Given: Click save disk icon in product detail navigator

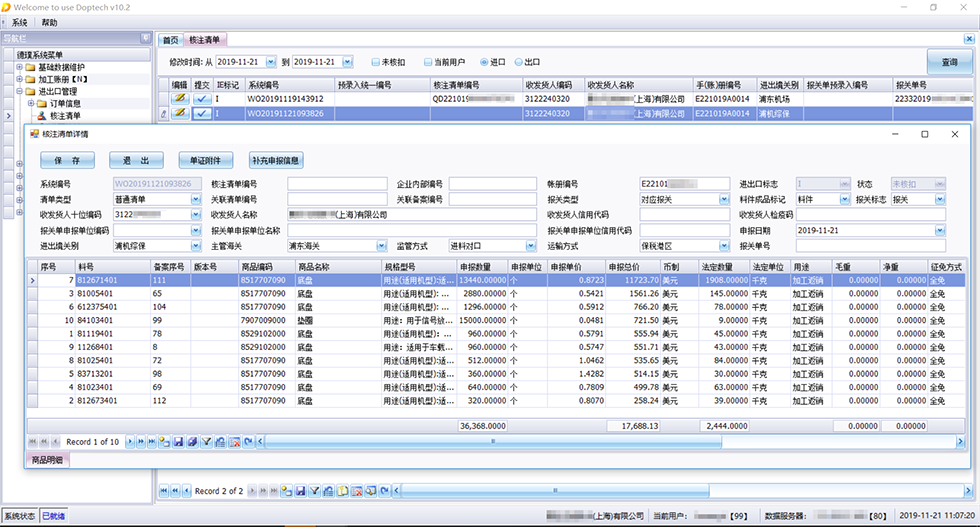Looking at the screenshot, I should (178, 441).
